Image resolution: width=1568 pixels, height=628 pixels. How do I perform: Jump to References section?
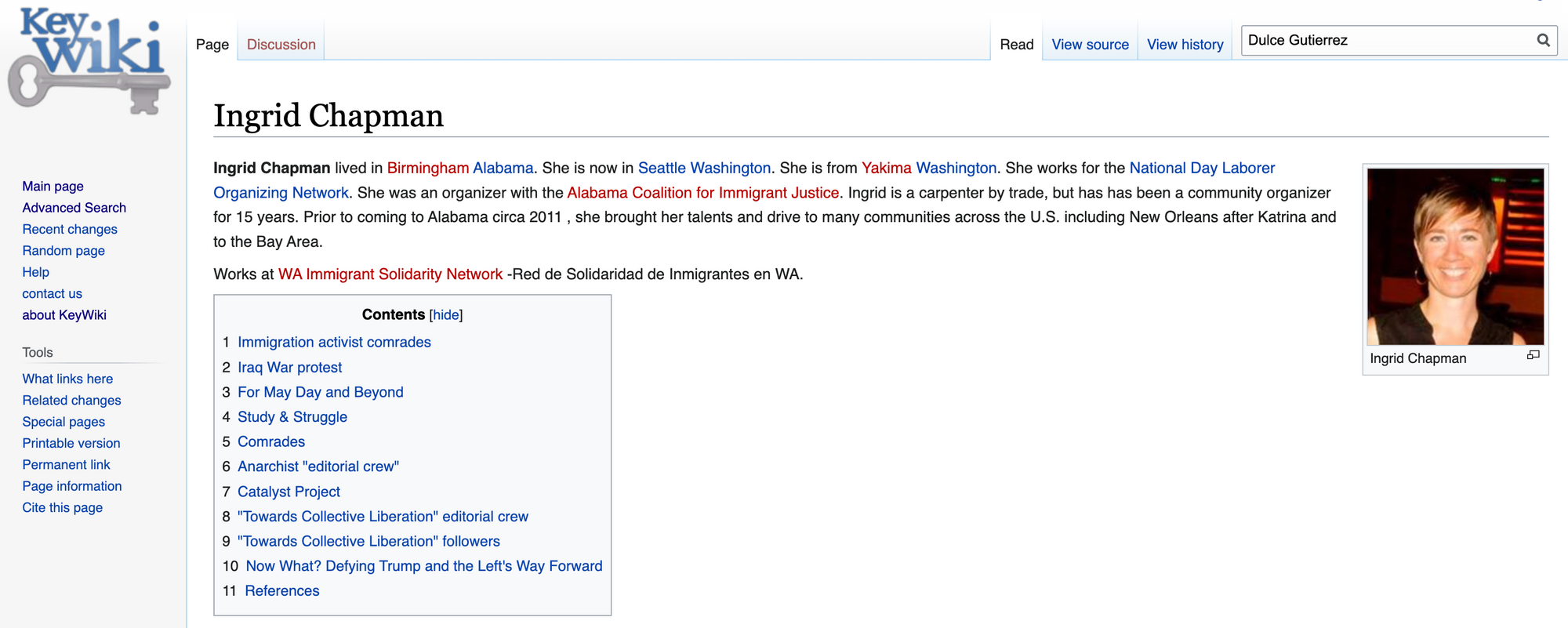click(x=282, y=591)
